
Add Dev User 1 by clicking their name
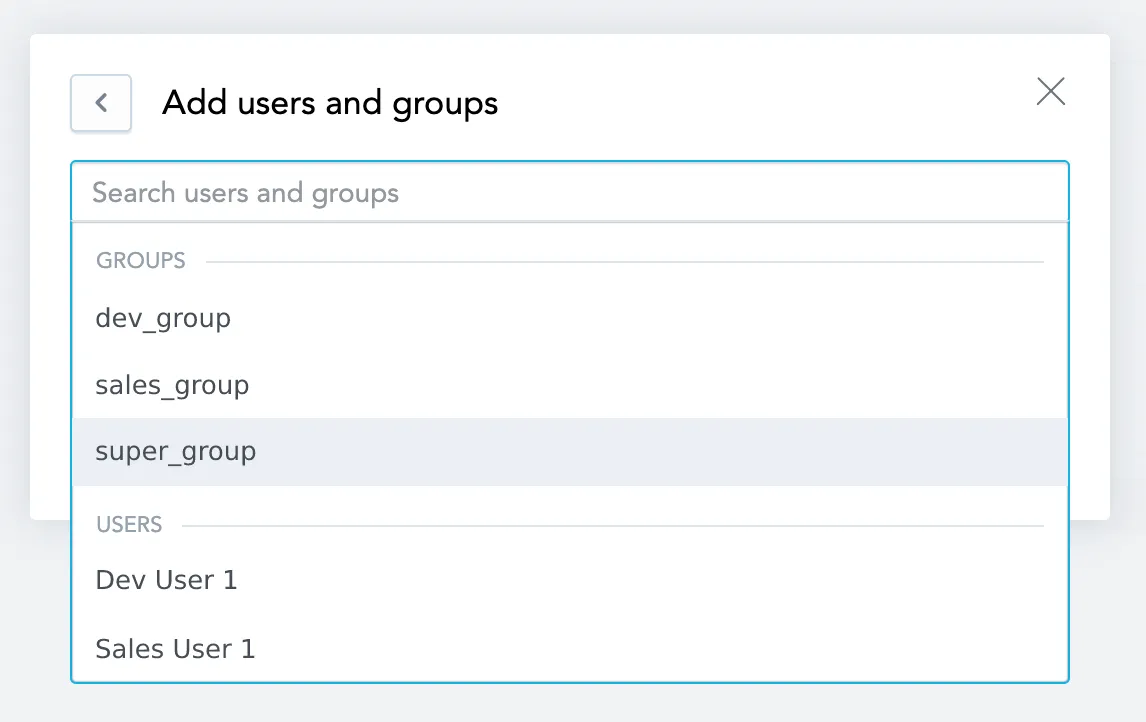click(x=166, y=580)
